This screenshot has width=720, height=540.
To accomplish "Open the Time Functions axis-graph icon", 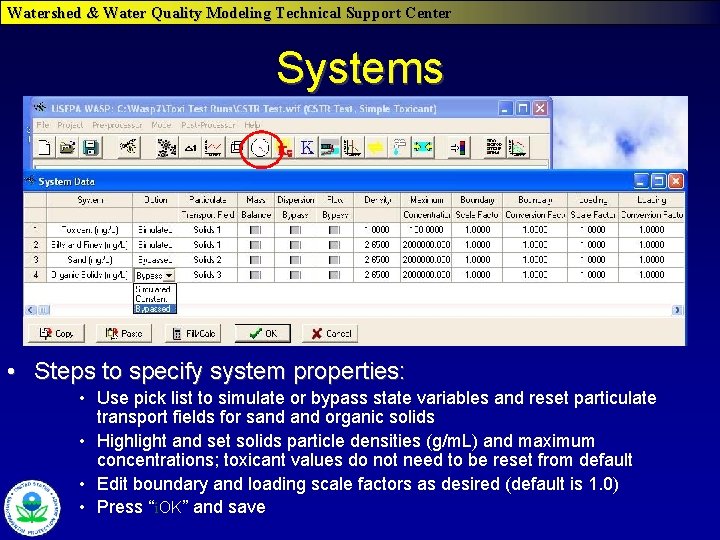I will [x=352, y=147].
